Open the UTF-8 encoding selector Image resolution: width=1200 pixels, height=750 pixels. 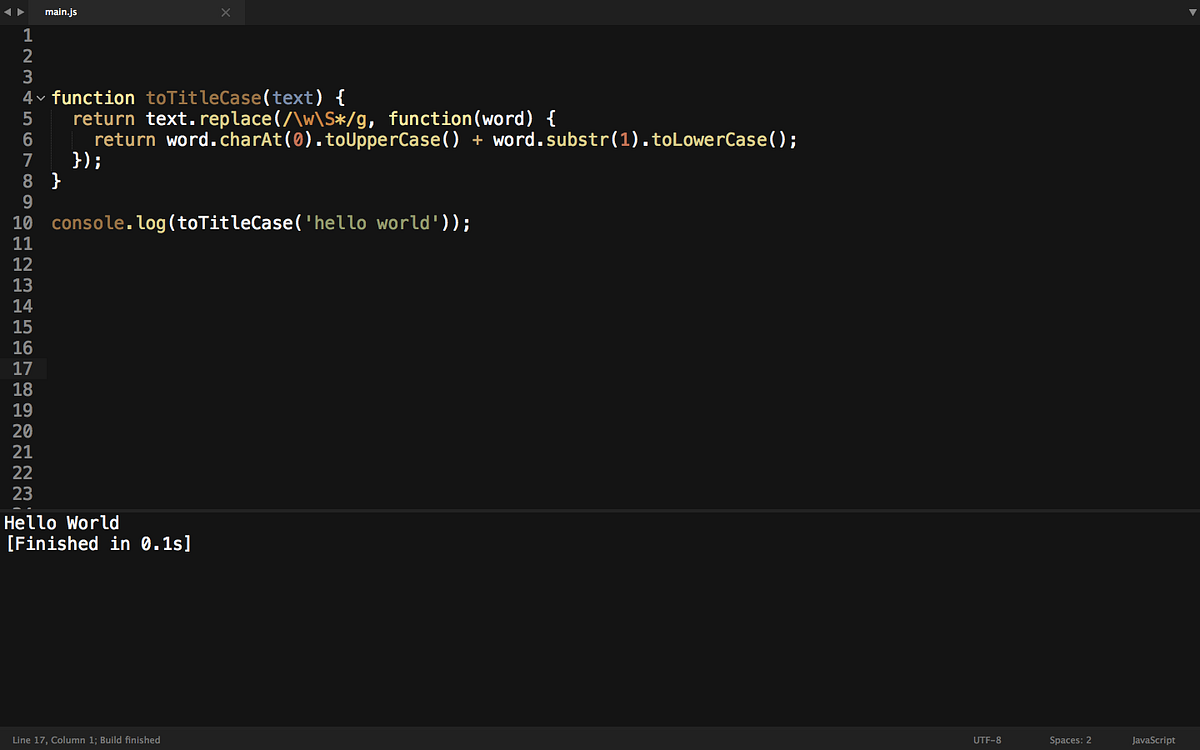pyautogui.click(x=987, y=740)
